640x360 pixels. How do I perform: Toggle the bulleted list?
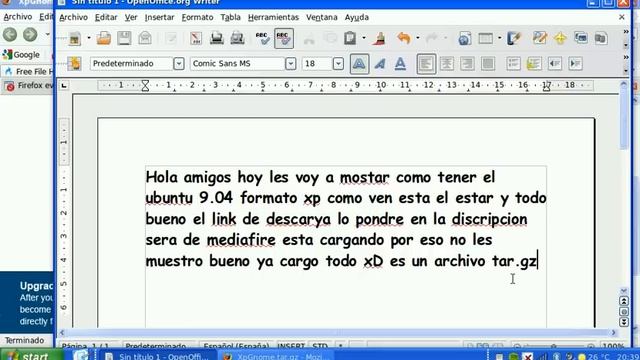(534, 64)
